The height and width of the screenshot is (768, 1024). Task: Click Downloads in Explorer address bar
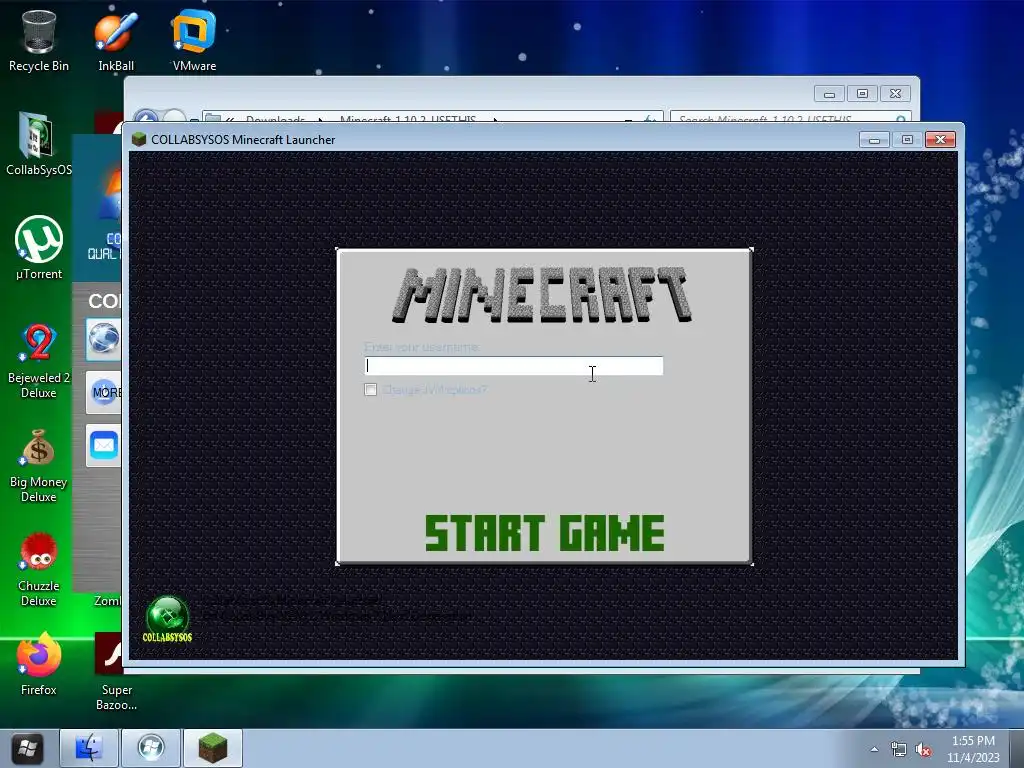click(x=275, y=118)
